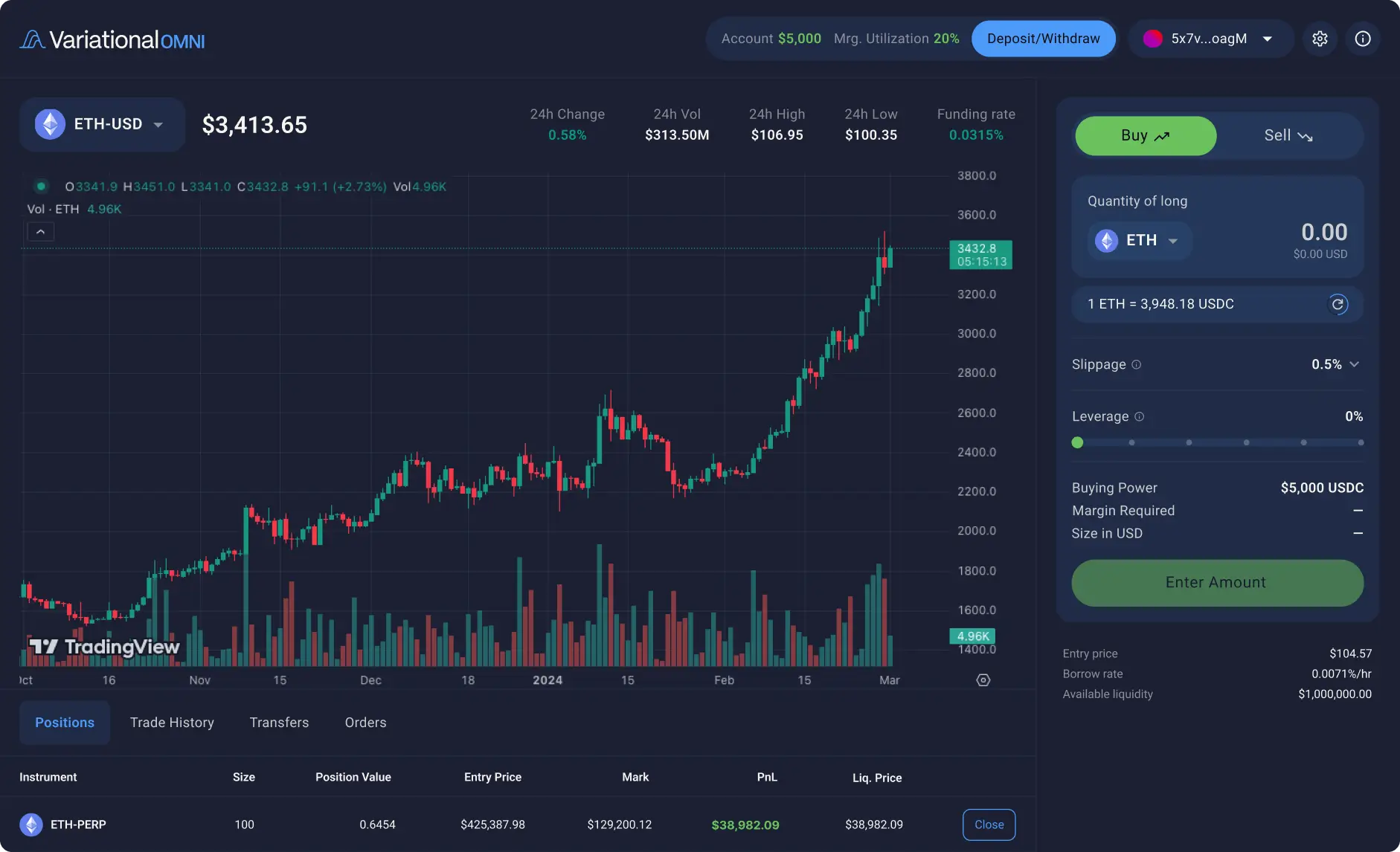Refresh the ETH to USDC rate
Screen dimensions: 1400x852
(x=1338, y=304)
